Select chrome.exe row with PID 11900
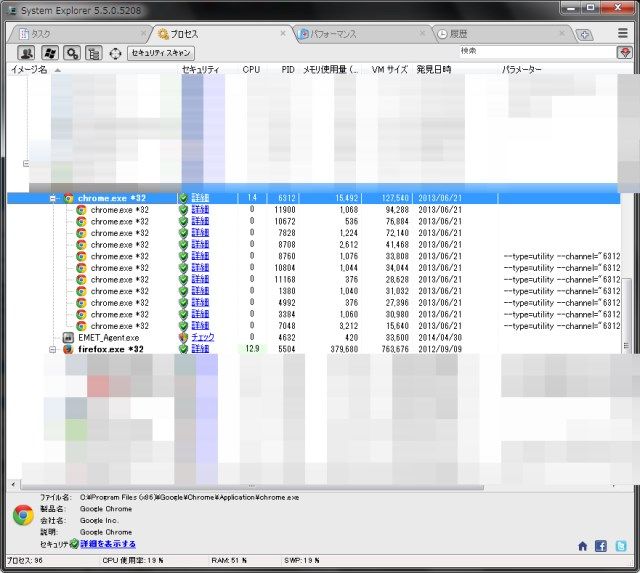 click(x=313, y=210)
